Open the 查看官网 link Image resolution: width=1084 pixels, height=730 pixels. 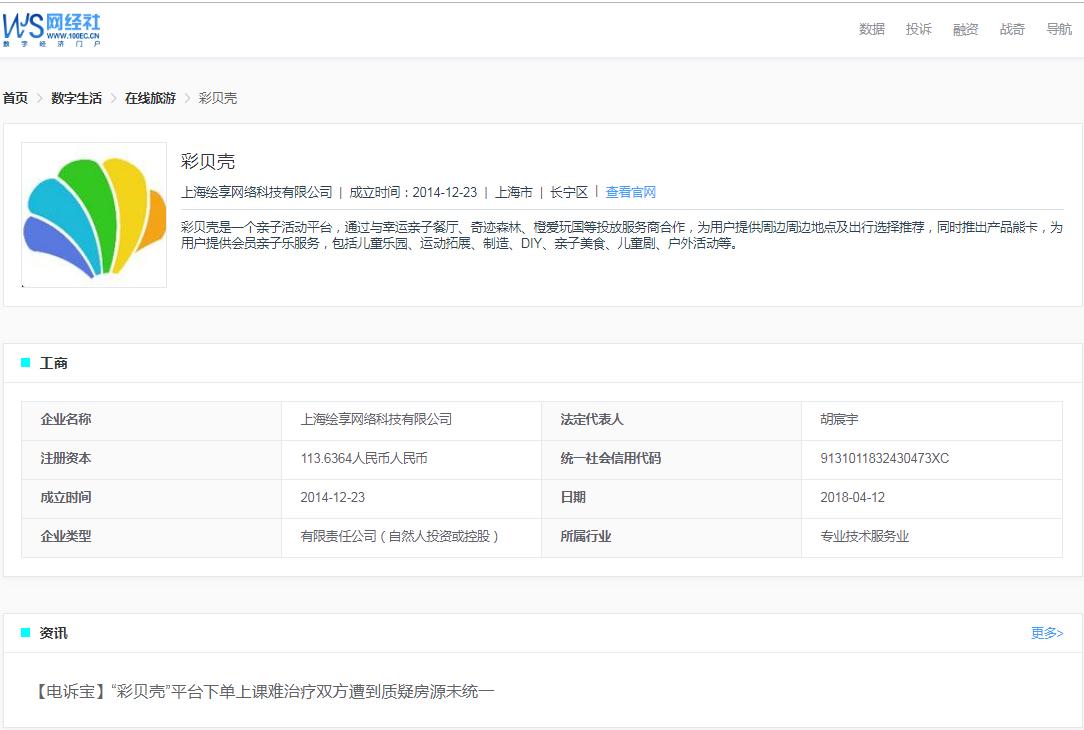point(630,192)
